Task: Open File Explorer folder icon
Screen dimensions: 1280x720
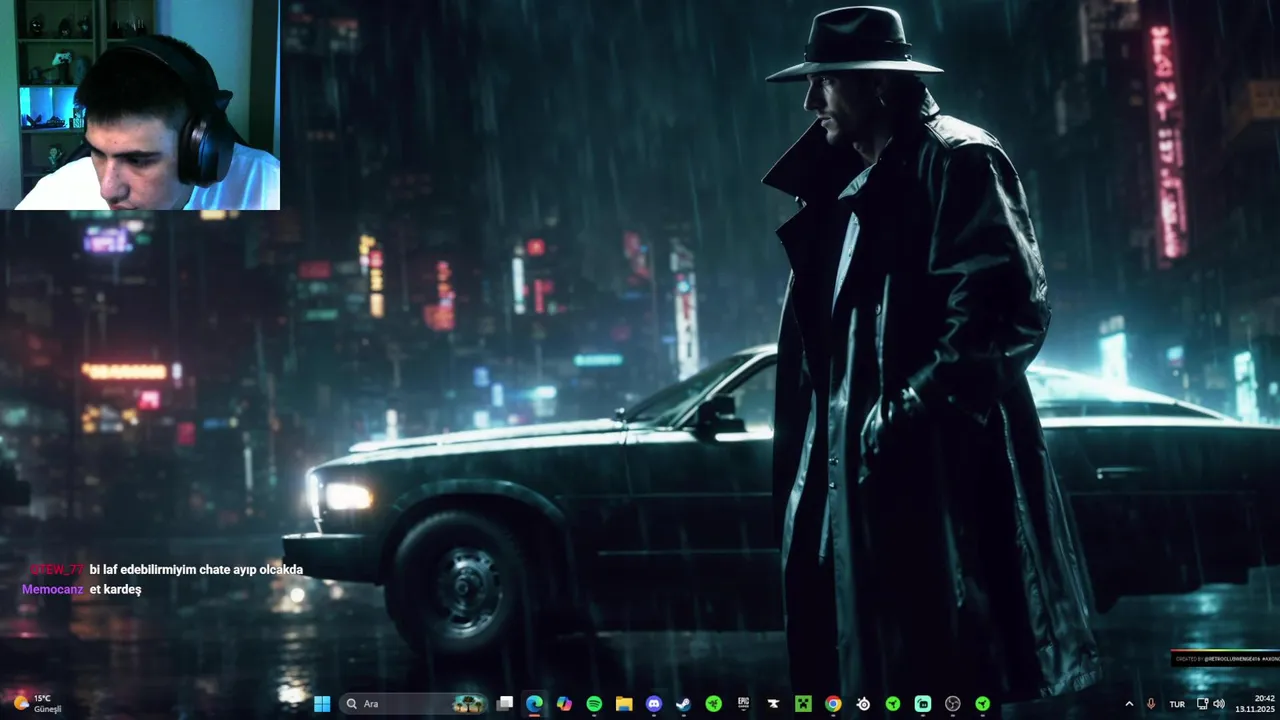Action: click(624, 704)
